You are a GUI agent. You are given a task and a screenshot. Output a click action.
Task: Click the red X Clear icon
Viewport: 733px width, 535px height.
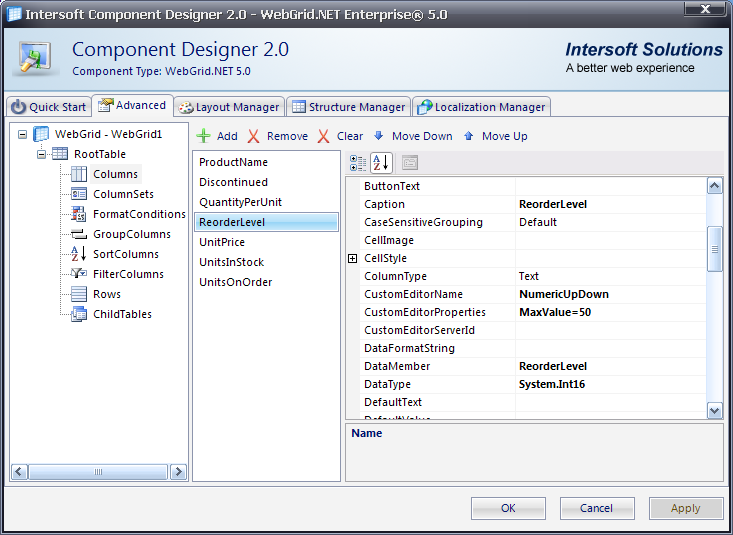(323, 136)
